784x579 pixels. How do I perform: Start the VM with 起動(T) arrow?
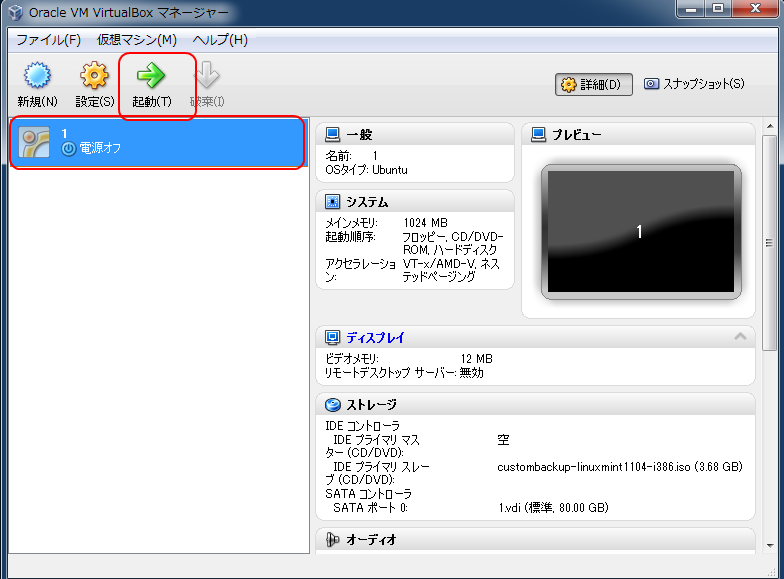click(x=150, y=76)
